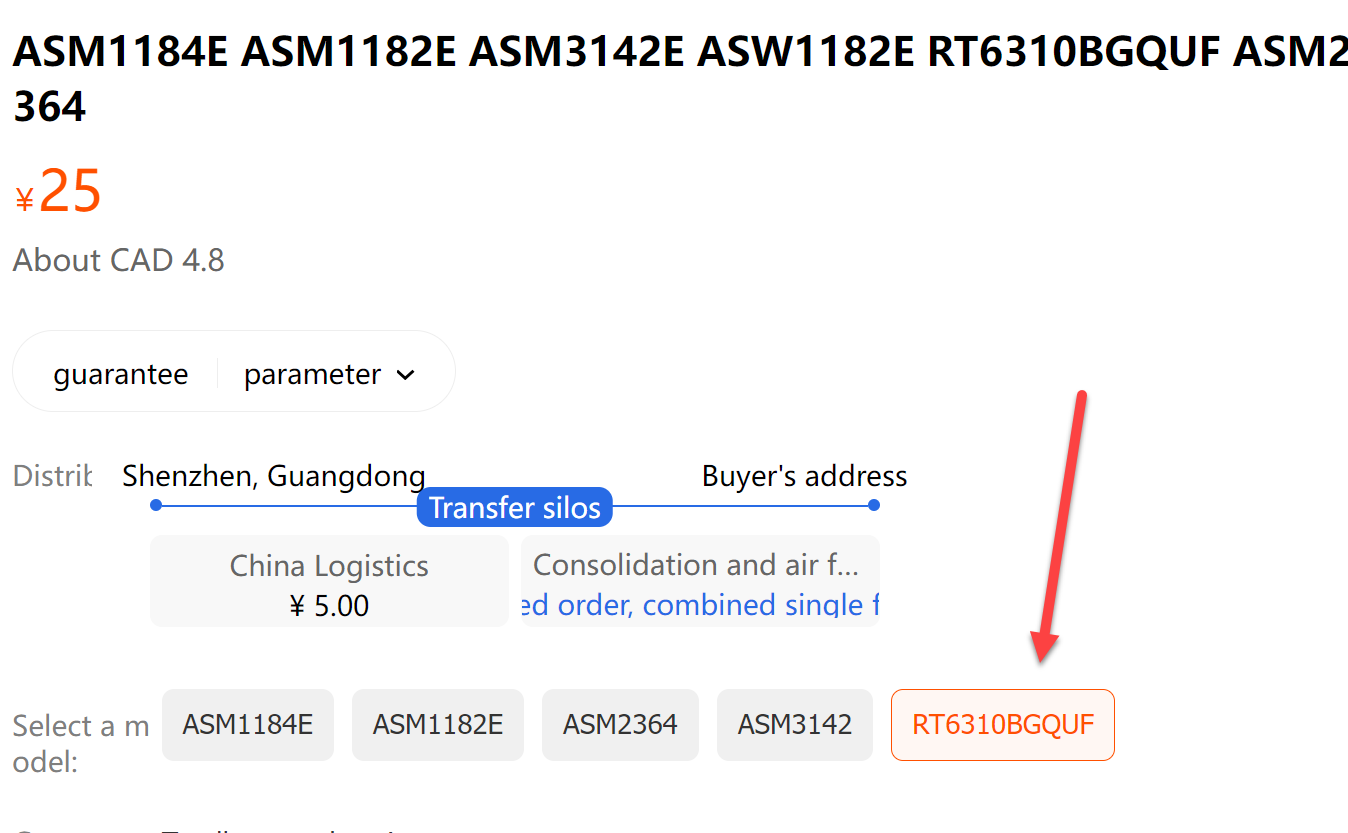The width and height of the screenshot is (1348, 833).
Task: Click the orange yen currency symbol
Action: tap(25, 200)
